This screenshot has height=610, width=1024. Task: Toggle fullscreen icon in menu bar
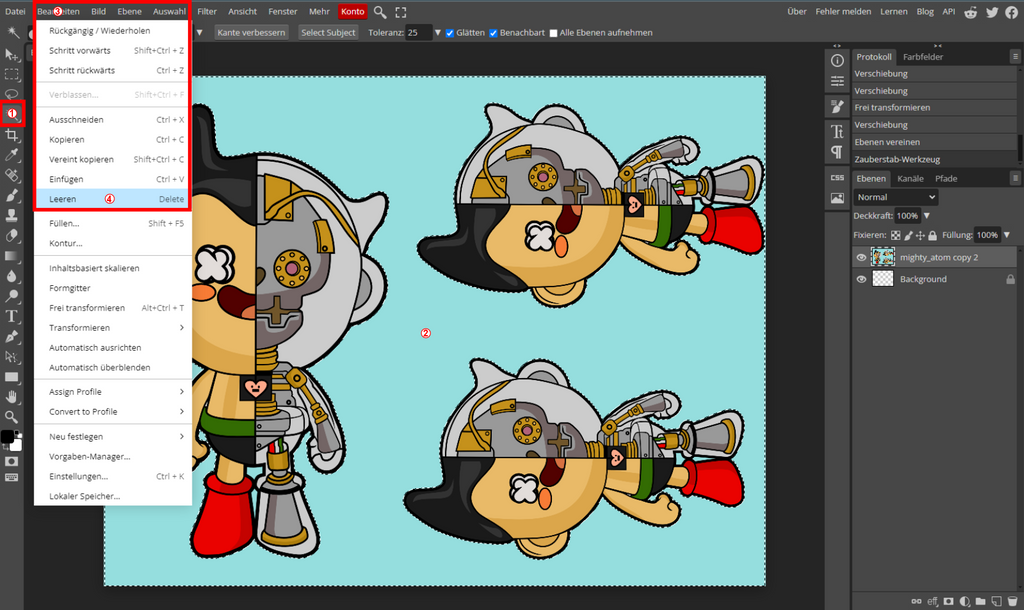pos(401,12)
